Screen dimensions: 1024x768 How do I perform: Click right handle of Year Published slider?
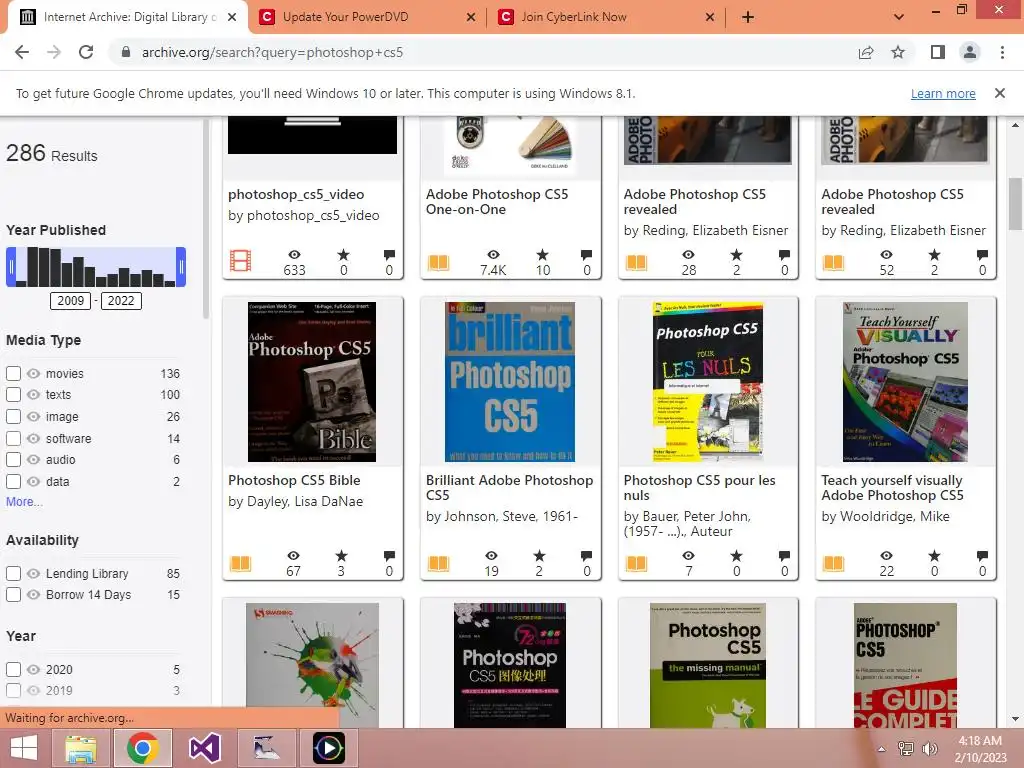click(181, 267)
